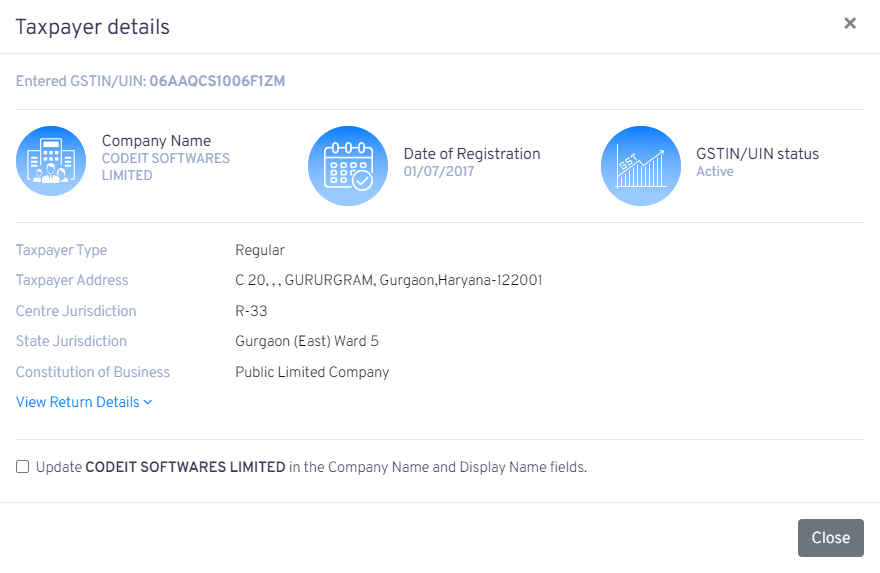The height and width of the screenshot is (573, 880).
Task: Click the company building icon
Action: 51,161
